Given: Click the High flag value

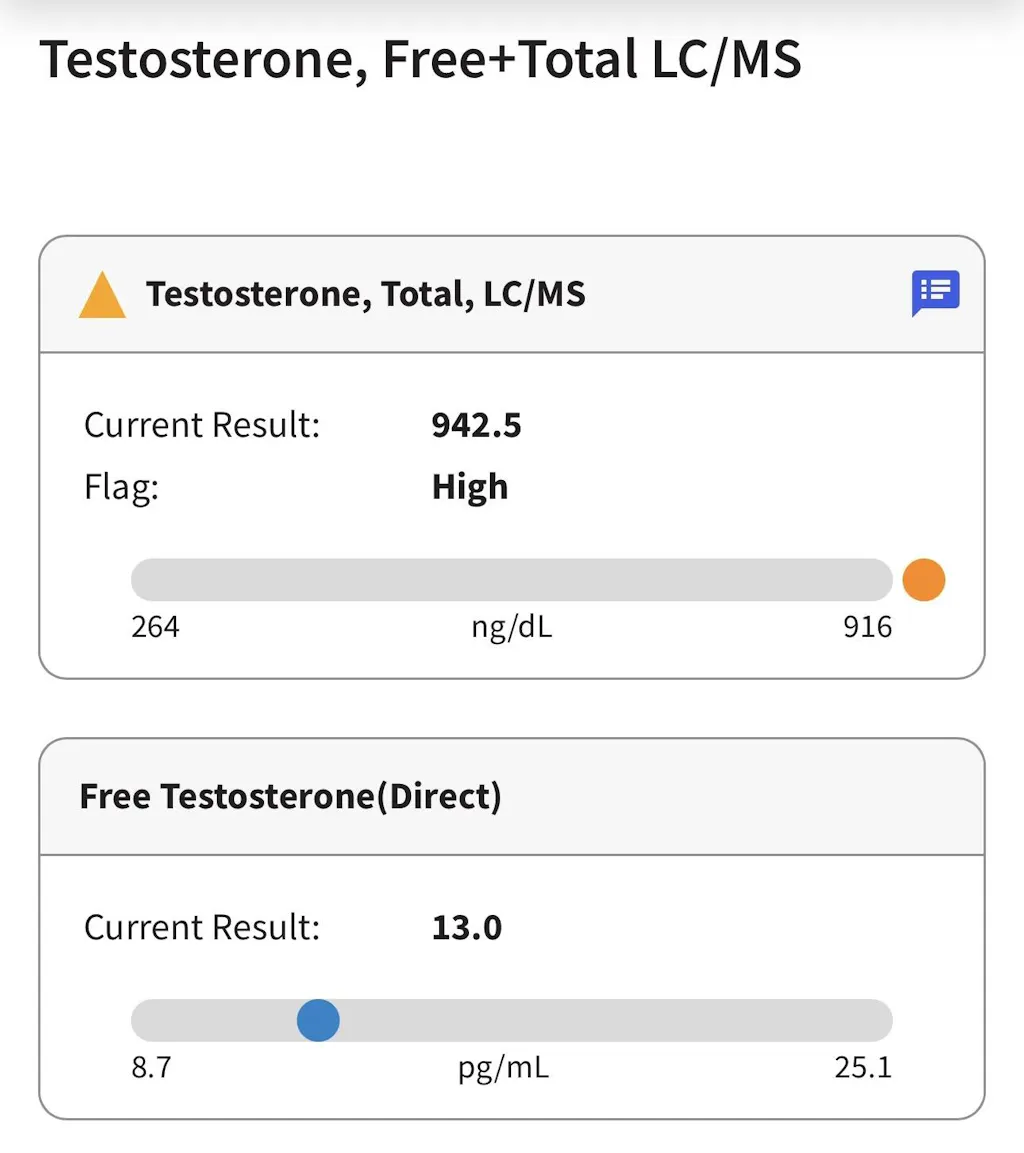Looking at the screenshot, I should tap(469, 487).
